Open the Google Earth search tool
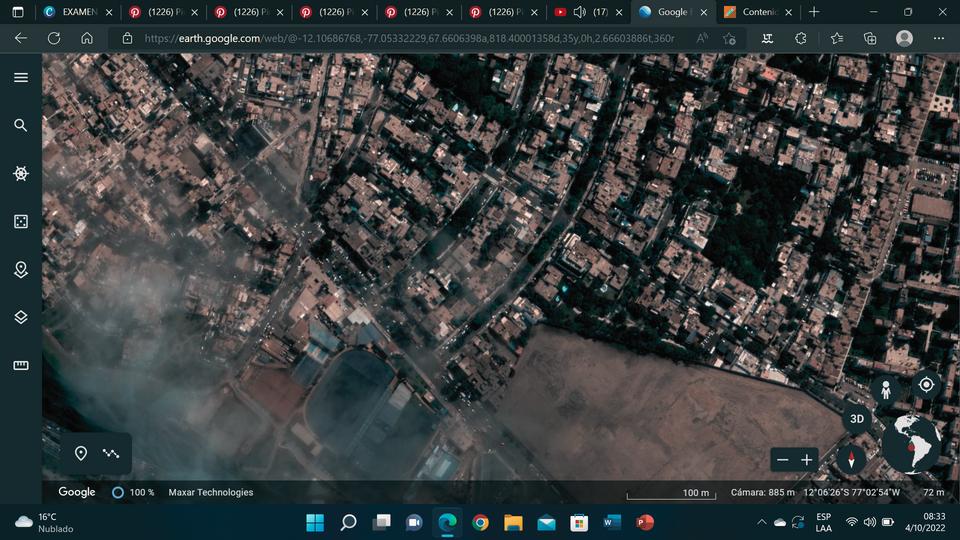Viewport: 960px width, 540px height. pyautogui.click(x=21, y=126)
